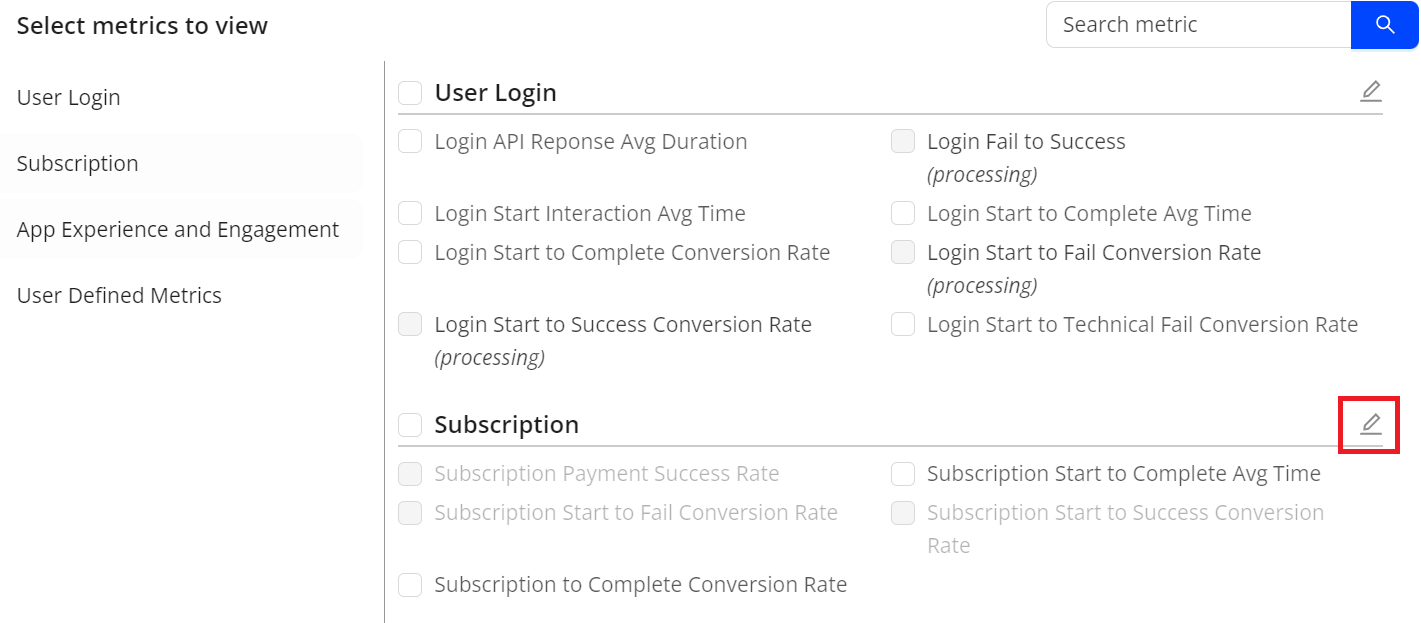This screenshot has width=1421, height=623.
Task: Click the blue search magnifier button
Action: tap(1384, 25)
